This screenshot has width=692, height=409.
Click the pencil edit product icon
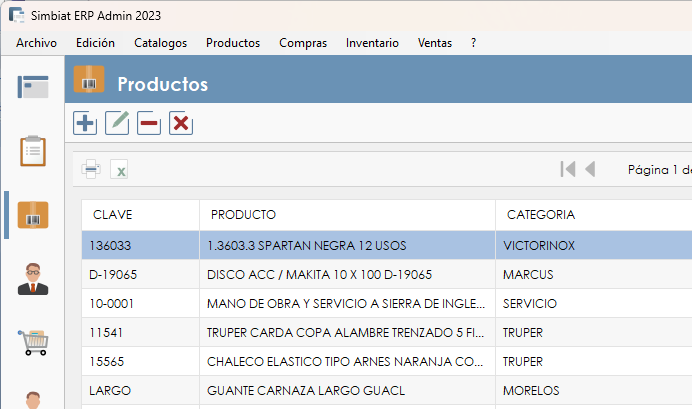point(117,123)
